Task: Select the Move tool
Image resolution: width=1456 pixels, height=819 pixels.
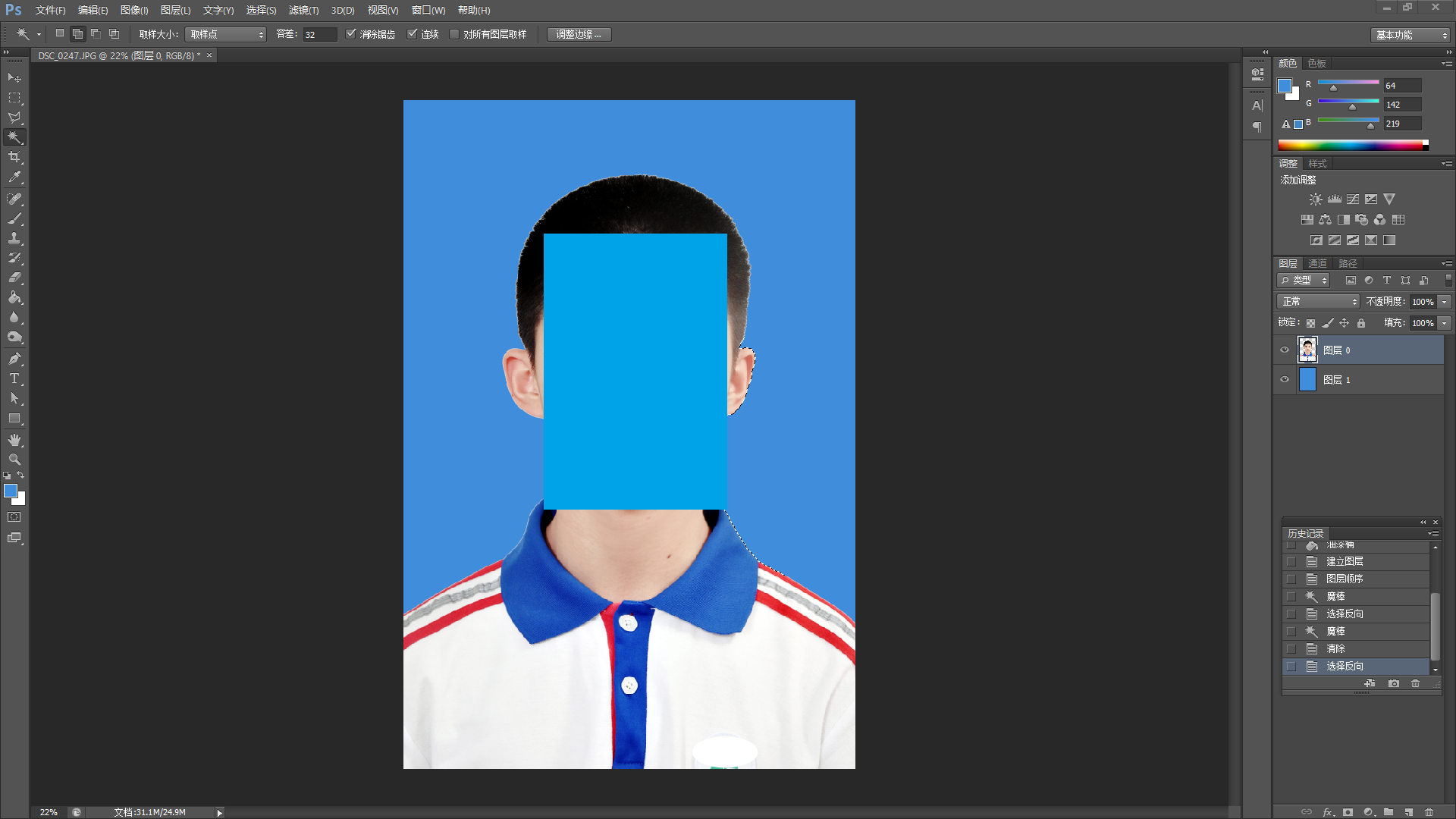Action: pos(14,78)
